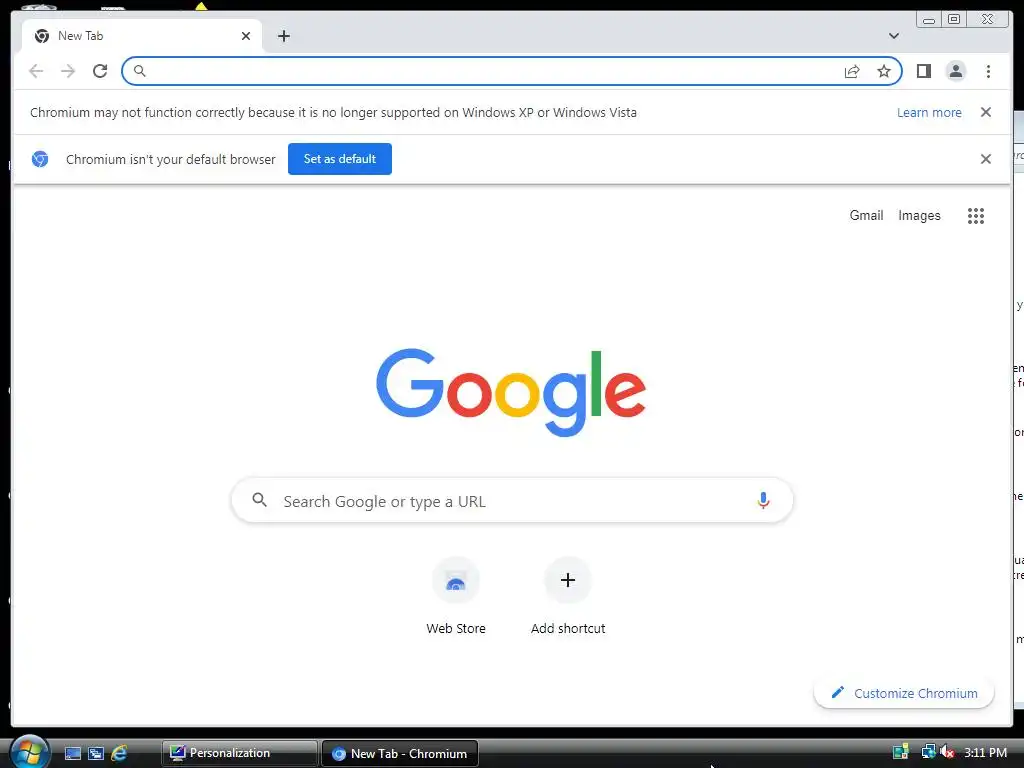The image size is (1024, 768).
Task: Click the Customize Chromium button
Action: pos(904,693)
